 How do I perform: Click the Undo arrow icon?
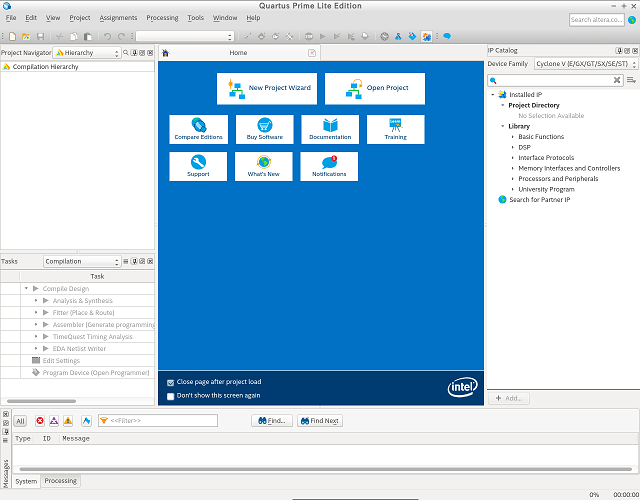click(x=107, y=36)
